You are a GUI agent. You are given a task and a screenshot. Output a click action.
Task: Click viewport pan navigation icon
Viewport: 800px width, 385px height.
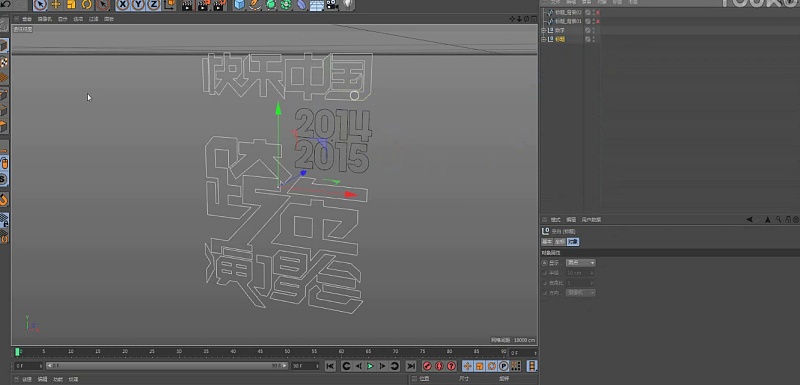pyautogui.click(x=513, y=19)
